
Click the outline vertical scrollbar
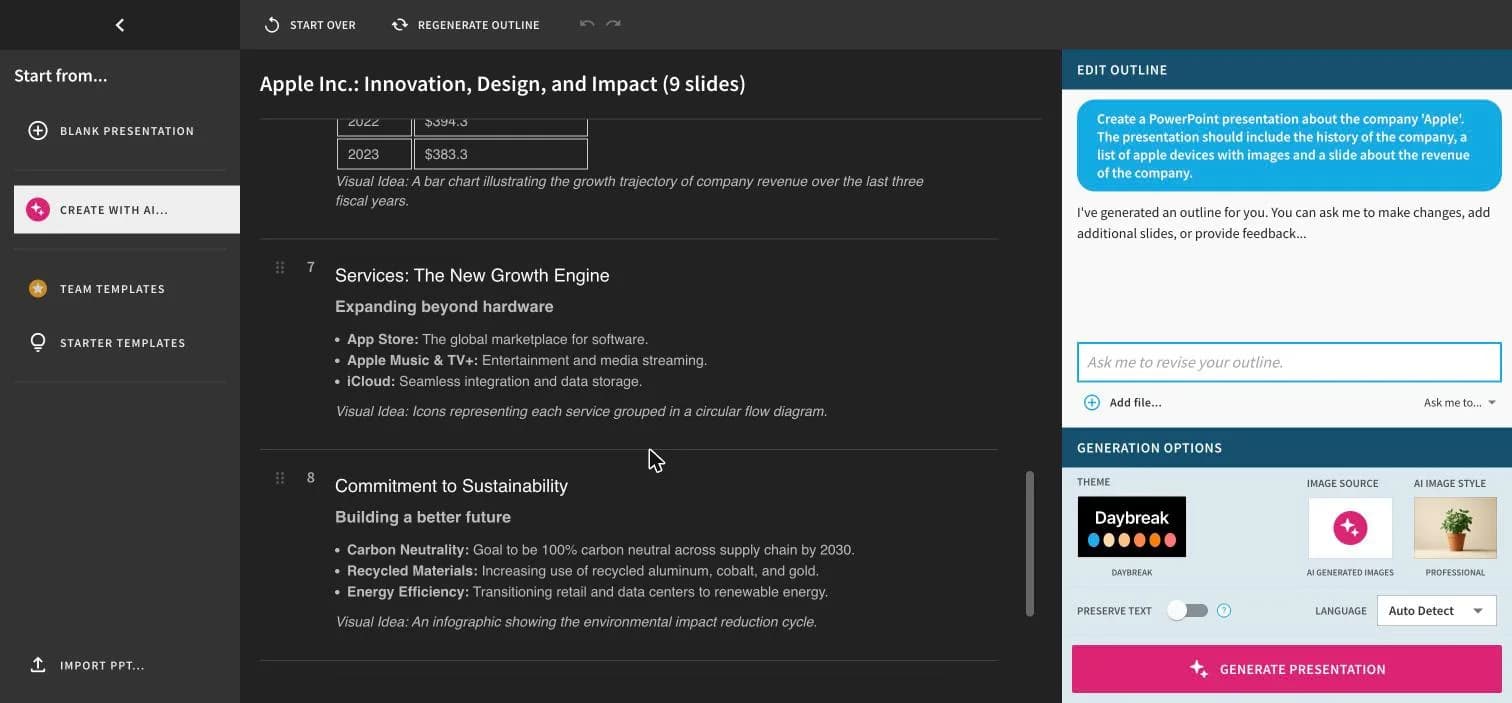click(x=1030, y=544)
